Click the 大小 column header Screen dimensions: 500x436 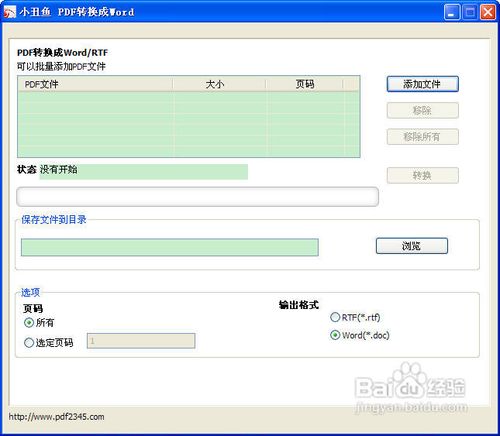(219, 84)
